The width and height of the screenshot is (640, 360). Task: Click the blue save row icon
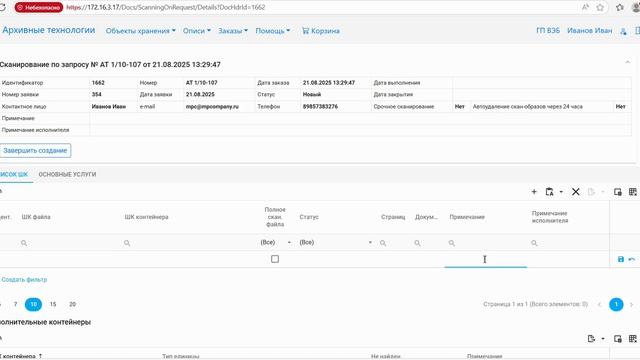[x=621, y=259]
